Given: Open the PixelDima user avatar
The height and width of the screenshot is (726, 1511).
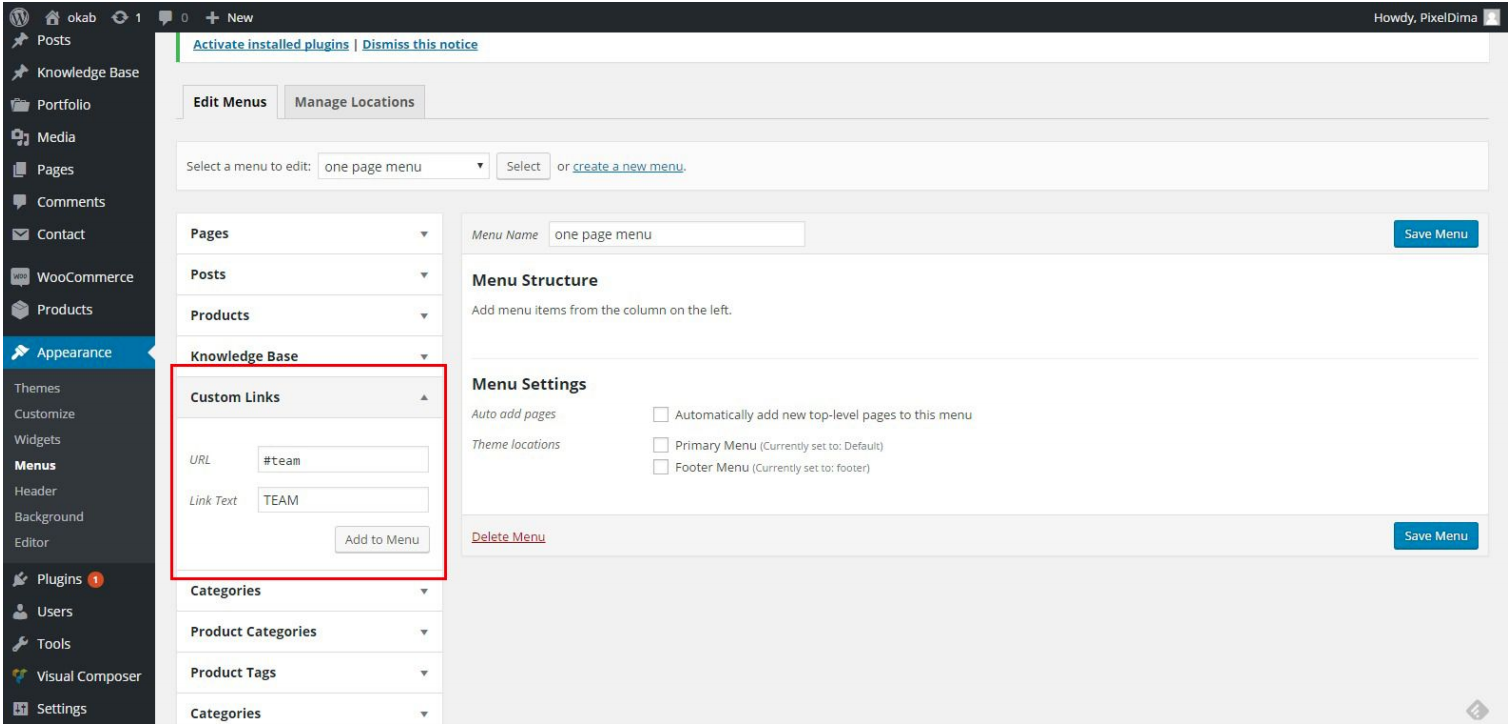Looking at the screenshot, I should [x=1491, y=17].
